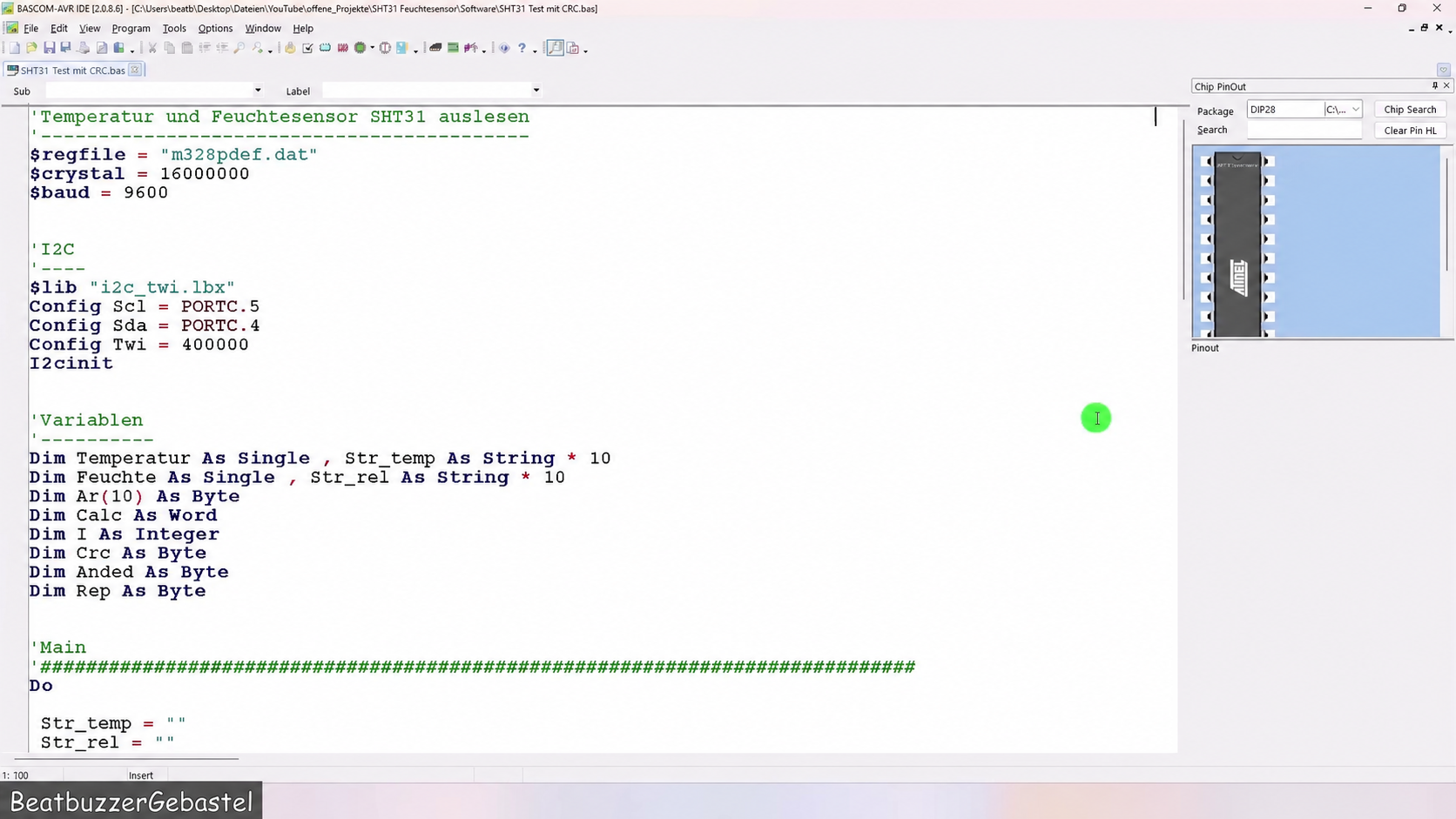The height and width of the screenshot is (819, 1456).
Task: Click the code editor vertical scrollbar
Action: click(x=1184, y=209)
